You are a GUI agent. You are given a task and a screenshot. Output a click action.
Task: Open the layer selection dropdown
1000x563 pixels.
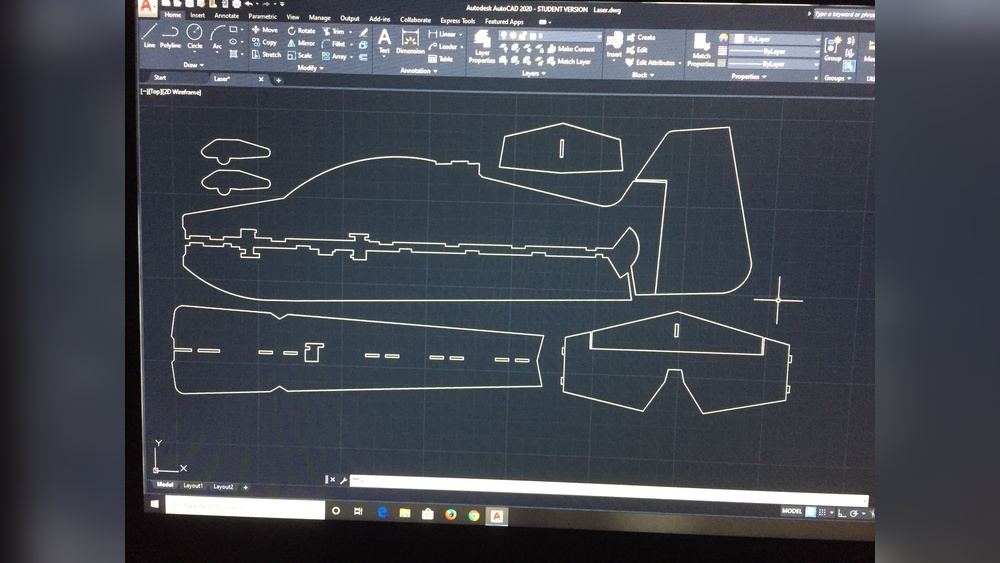[x=550, y=36]
